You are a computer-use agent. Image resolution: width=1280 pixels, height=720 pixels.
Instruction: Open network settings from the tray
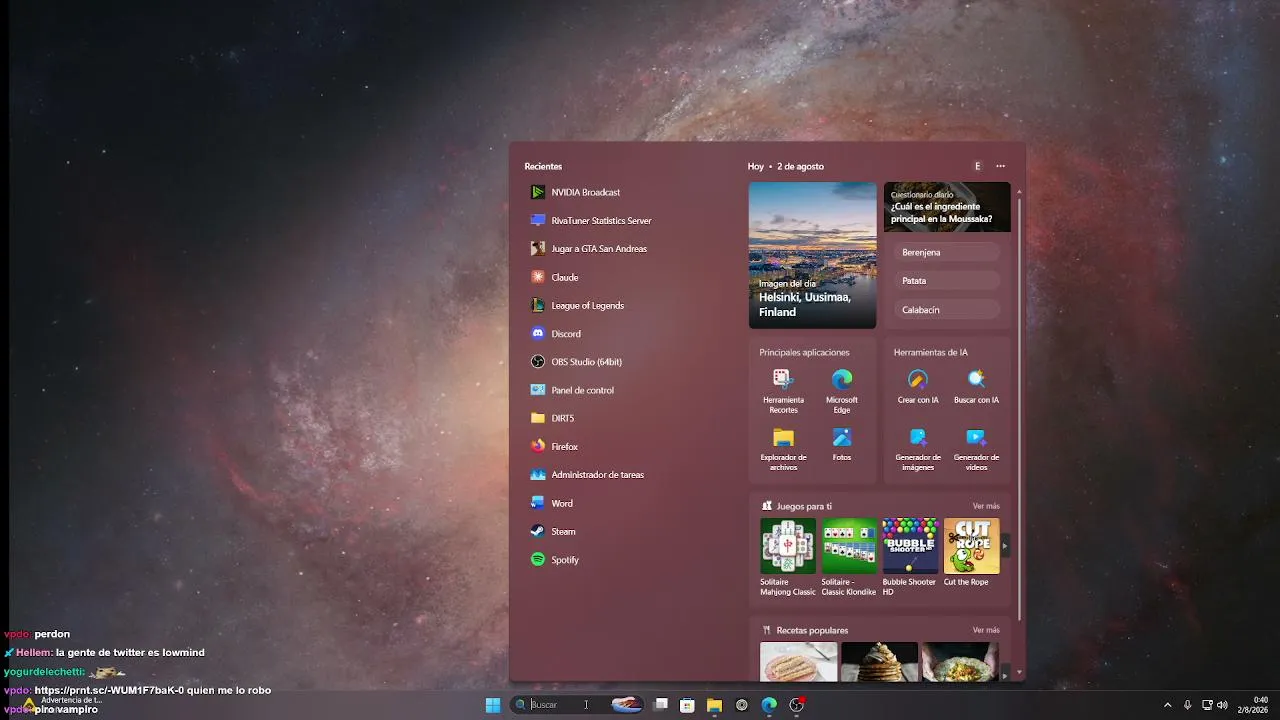(x=1206, y=705)
